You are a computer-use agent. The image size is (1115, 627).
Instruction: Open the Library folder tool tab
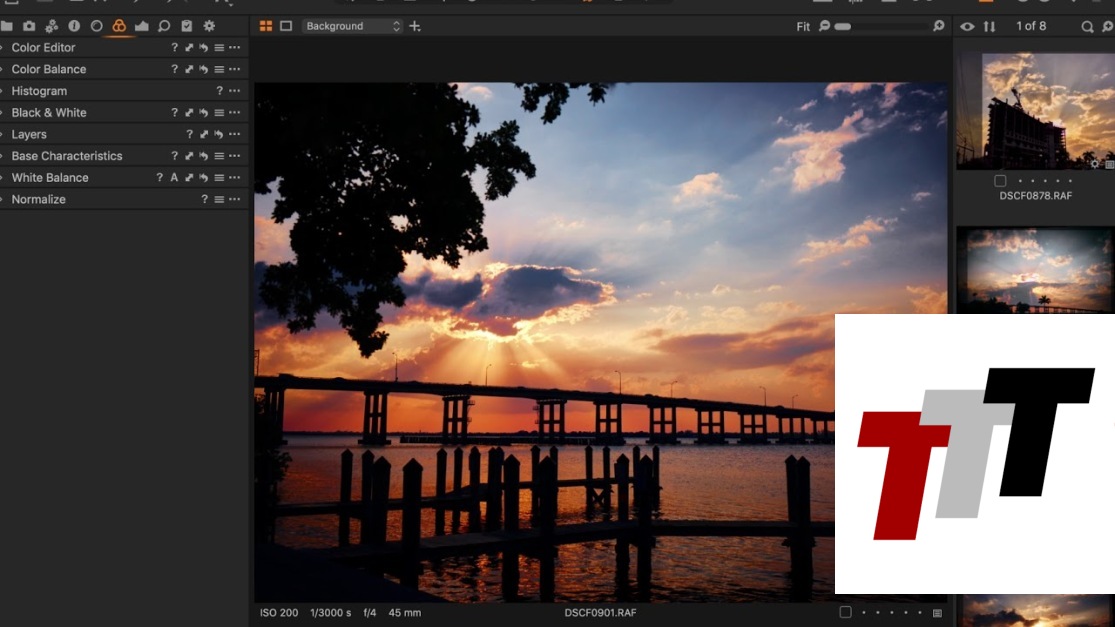[x=7, y=26]
